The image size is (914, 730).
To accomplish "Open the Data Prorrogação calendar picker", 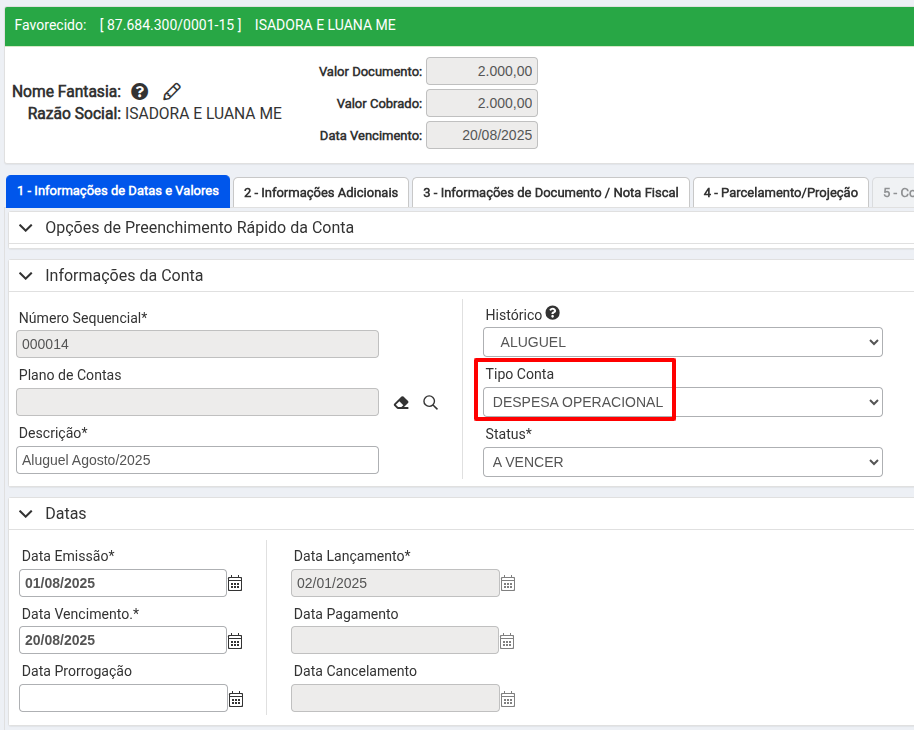I will pos(235,699).
